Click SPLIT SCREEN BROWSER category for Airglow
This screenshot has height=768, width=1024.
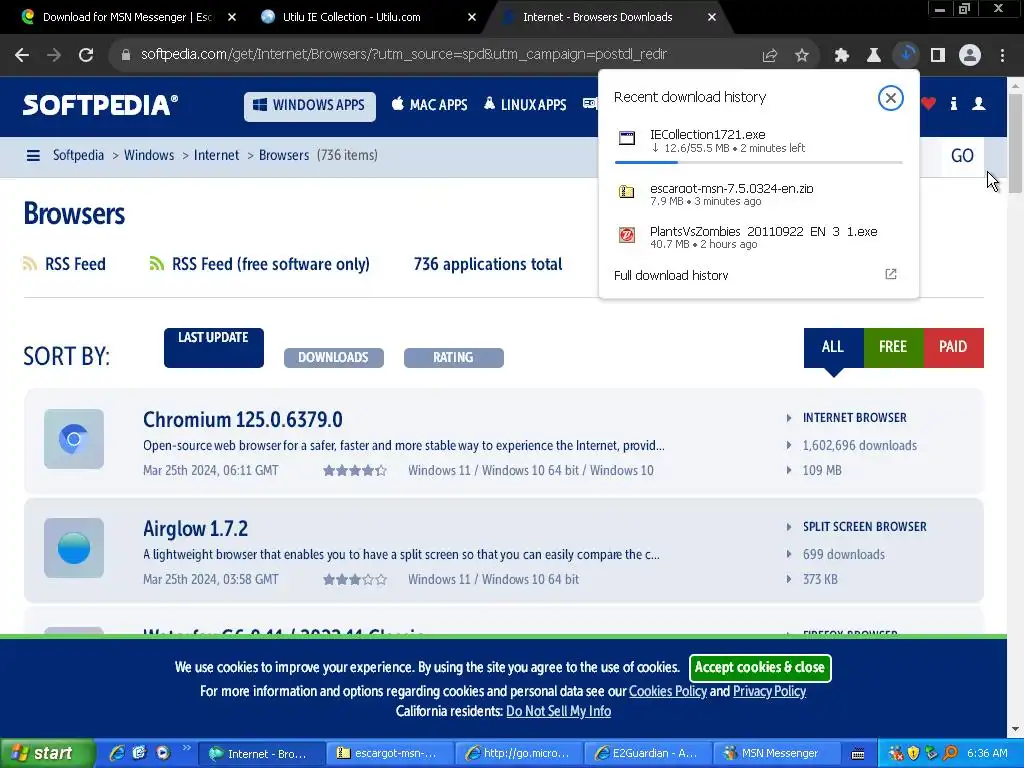[865, 527]
